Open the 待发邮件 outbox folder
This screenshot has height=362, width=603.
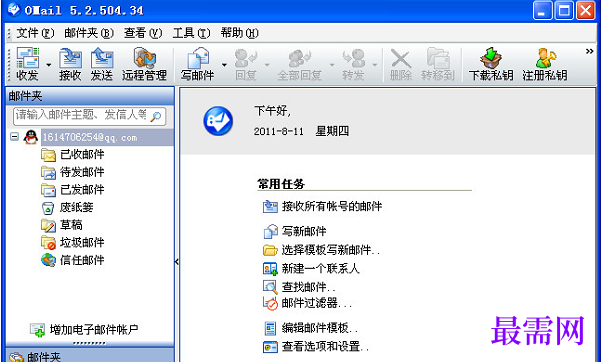pos(82,172)
